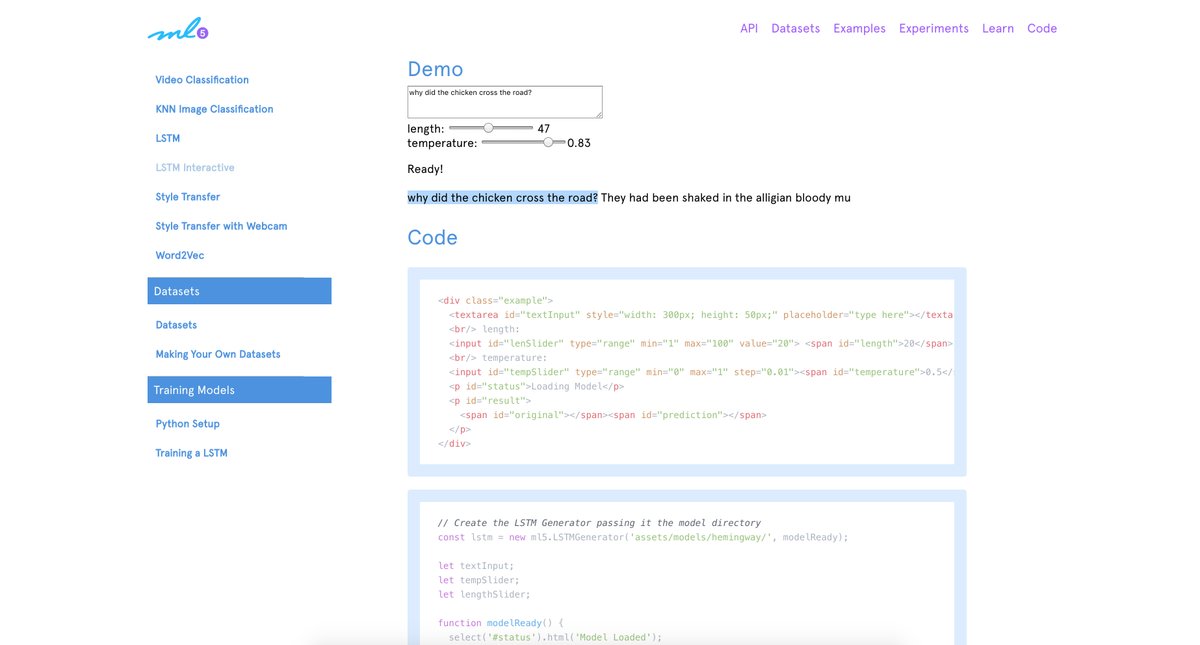Click the Training Models section header
This screenshot has width=1200, height=645.
(239, 390)
